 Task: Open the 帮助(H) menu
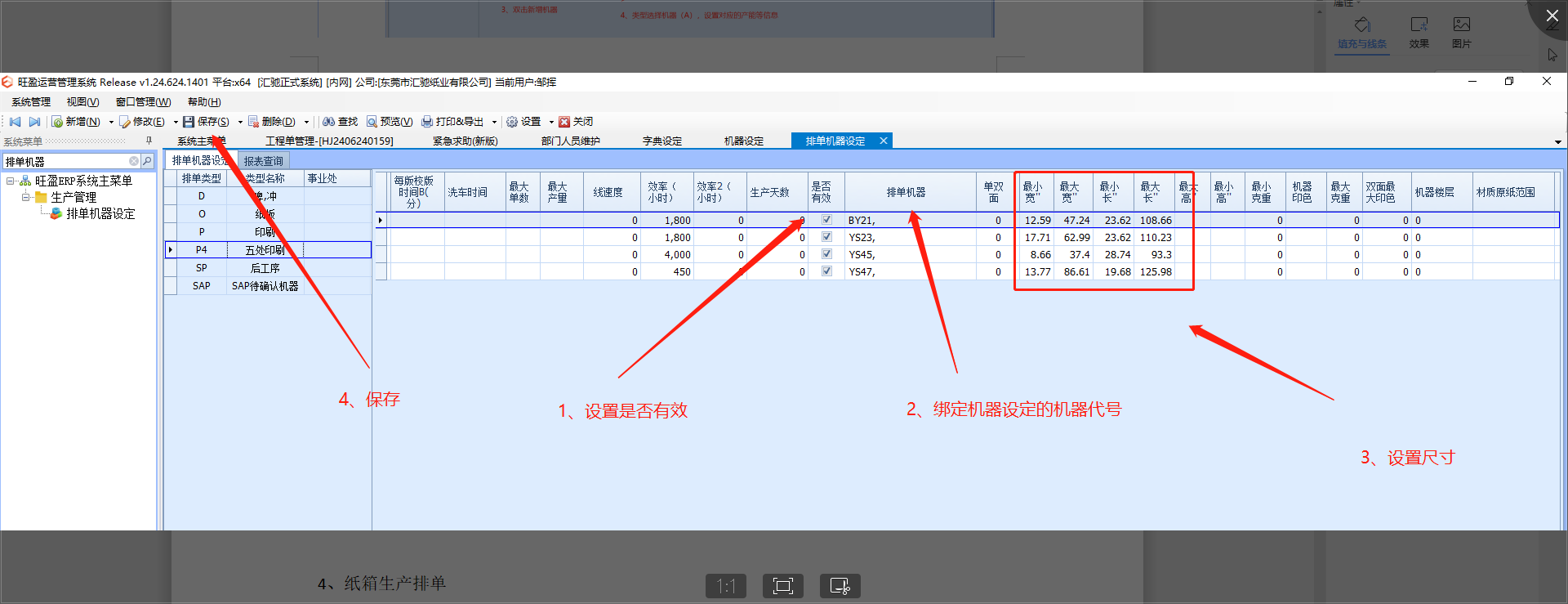(x=204, y=102)
